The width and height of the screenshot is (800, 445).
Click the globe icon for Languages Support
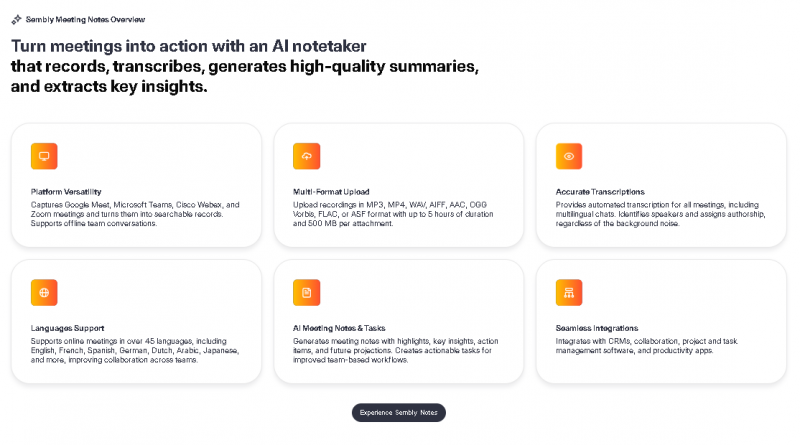pos(44,292)
